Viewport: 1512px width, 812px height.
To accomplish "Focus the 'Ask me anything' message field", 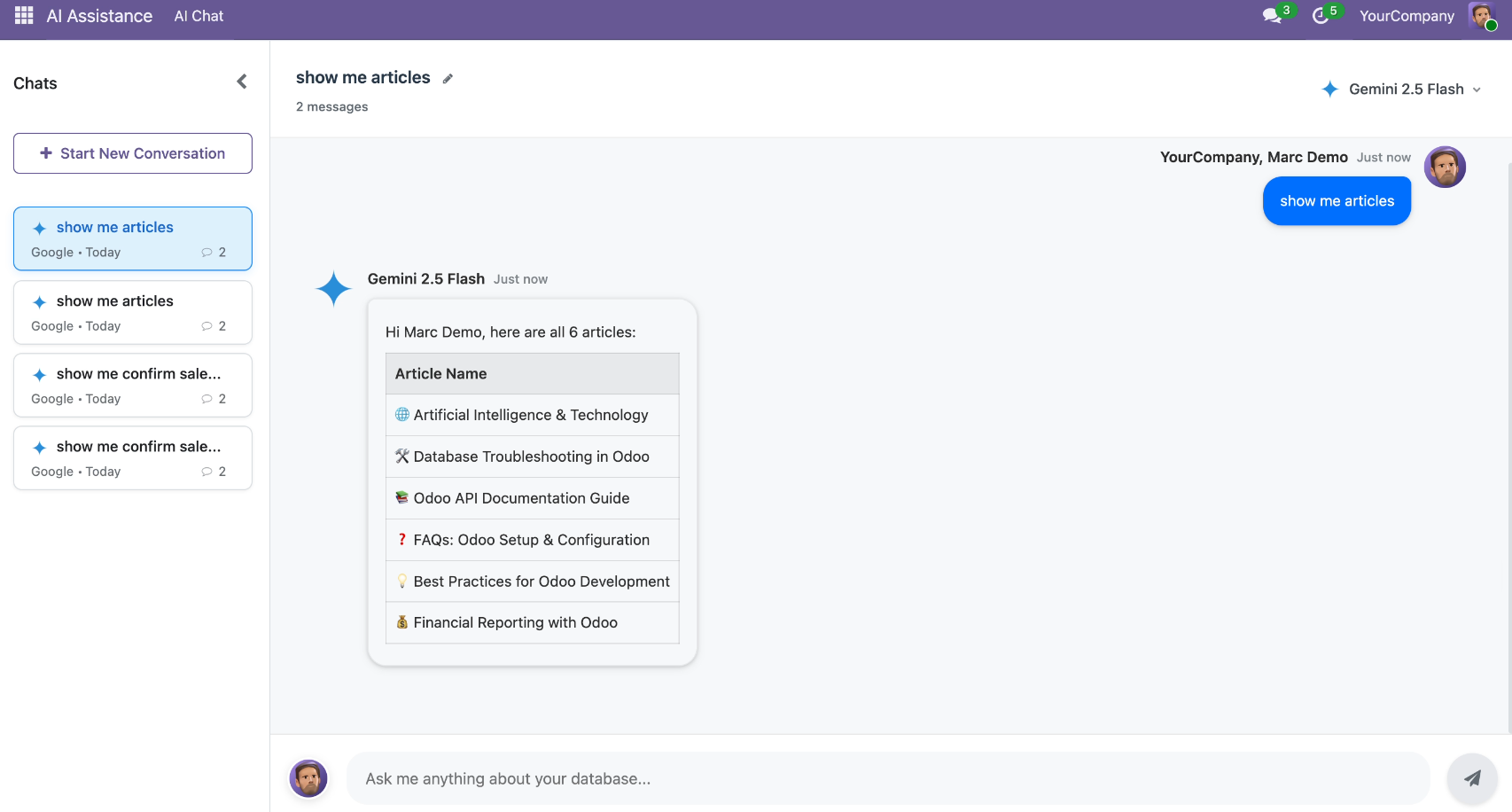I will 888,778.
